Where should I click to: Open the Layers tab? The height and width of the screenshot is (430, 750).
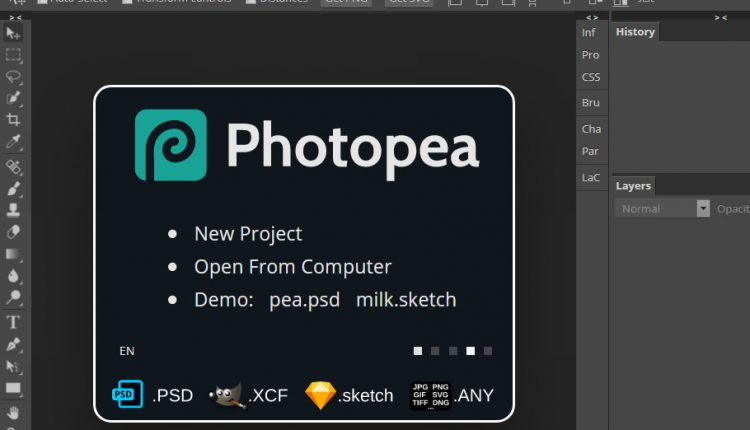pos(633,186)
